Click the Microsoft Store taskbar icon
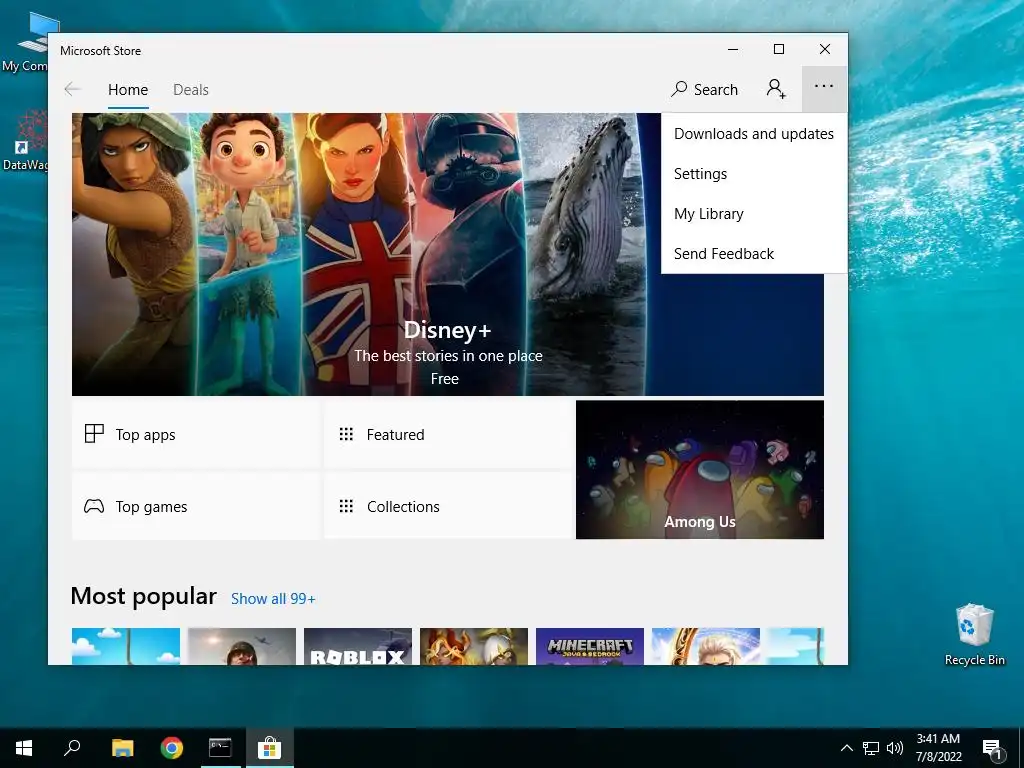 tap(269, 748)
